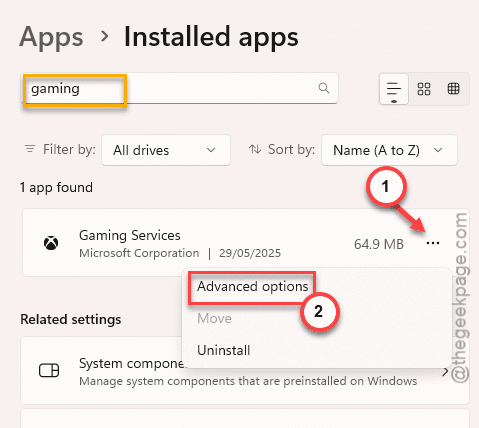479x428 pixels.
Task: Open the All drives filter dropdown
Action: pos(166,150)
